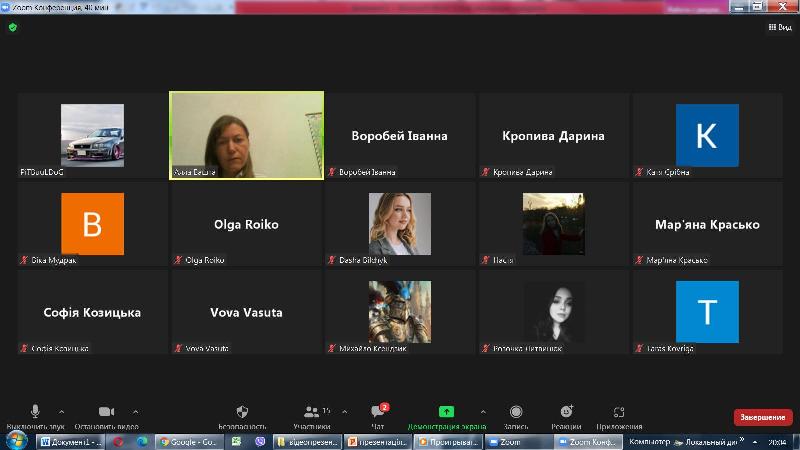Switch to media player taskbar item
Screen dimensions: 800x450
click(448, 442)
